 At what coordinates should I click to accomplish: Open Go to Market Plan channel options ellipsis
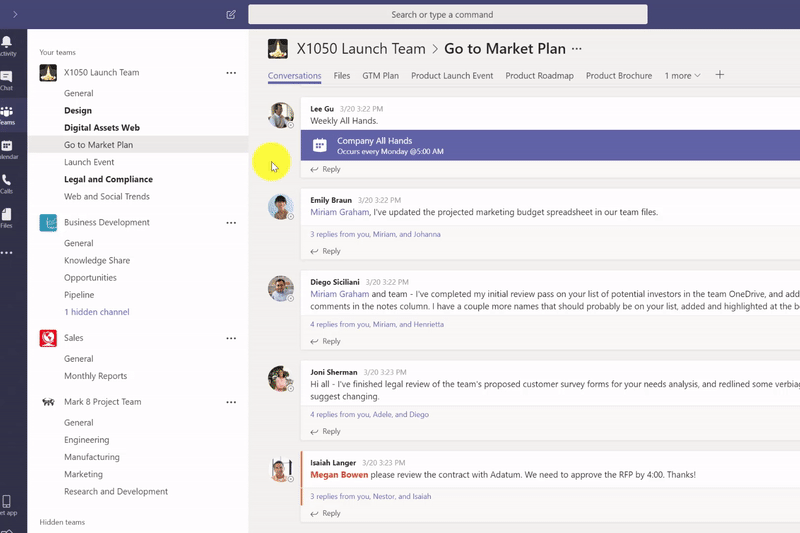click(577, 49)
